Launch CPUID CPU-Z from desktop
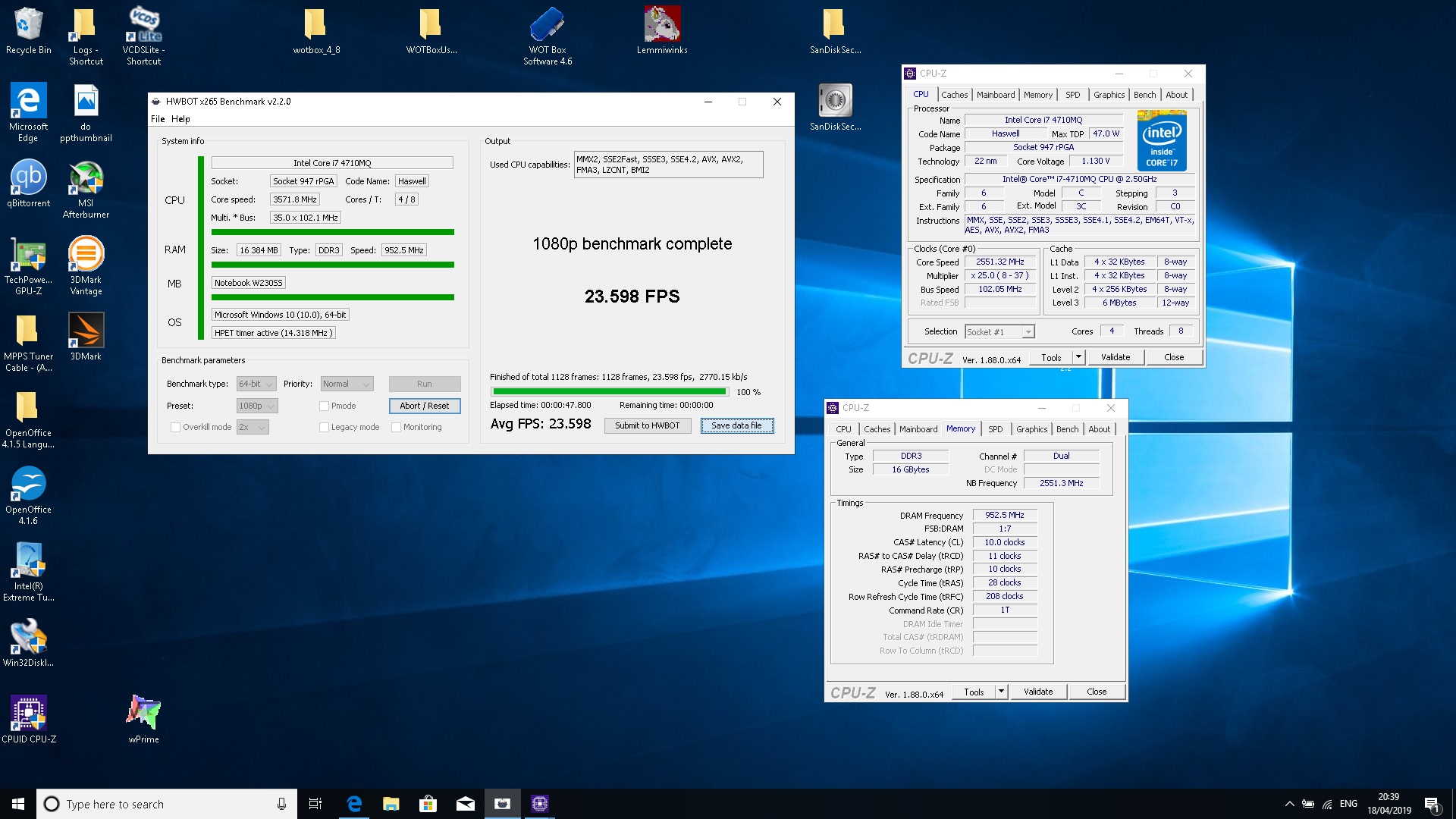This screenshot has height=819, width=1456. tap(28, 720)
